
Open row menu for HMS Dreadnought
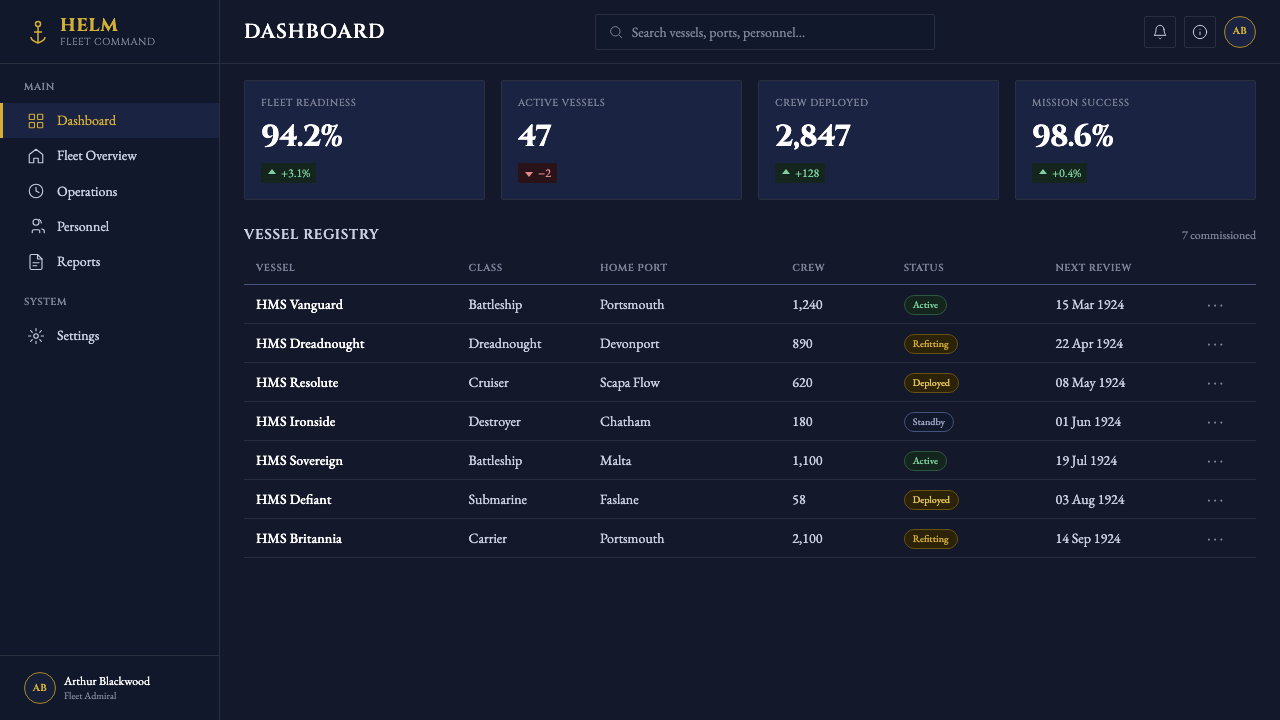click(1215, 344)
